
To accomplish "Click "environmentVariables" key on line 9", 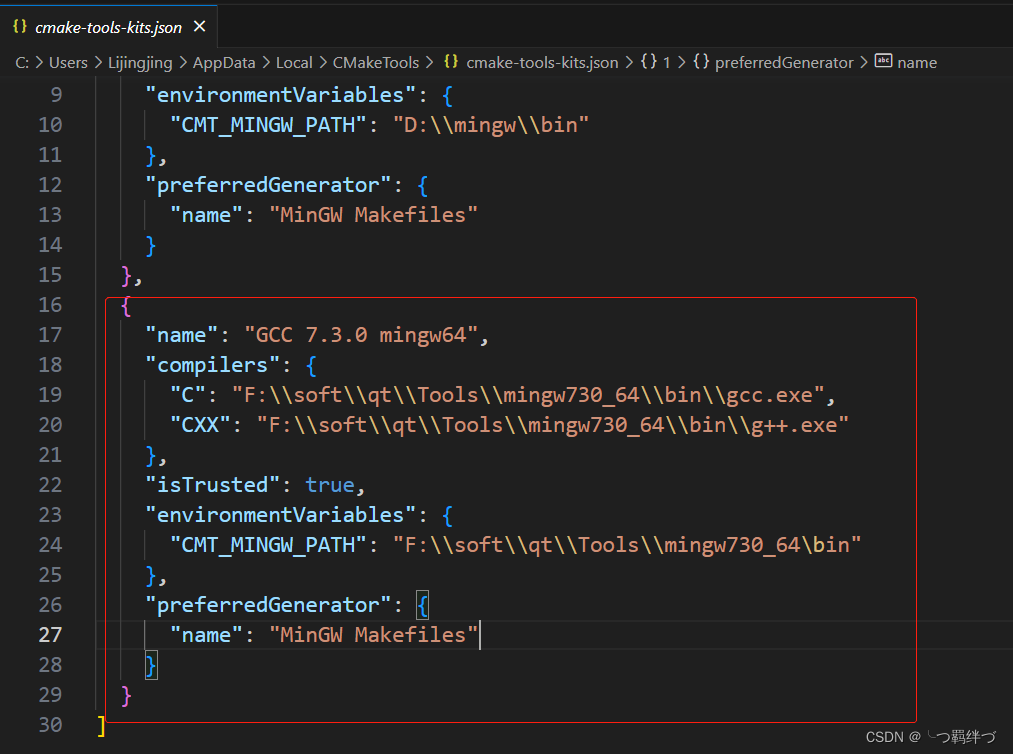I will coord(280,95).
